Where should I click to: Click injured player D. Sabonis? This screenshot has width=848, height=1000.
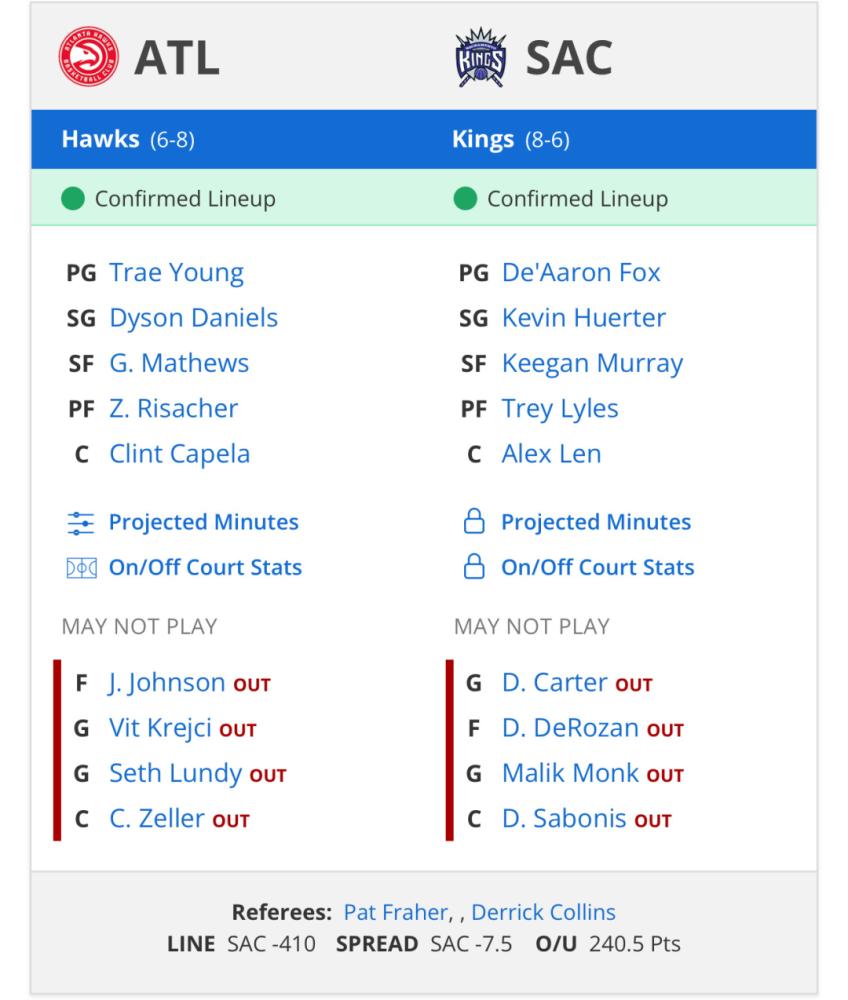564,818
